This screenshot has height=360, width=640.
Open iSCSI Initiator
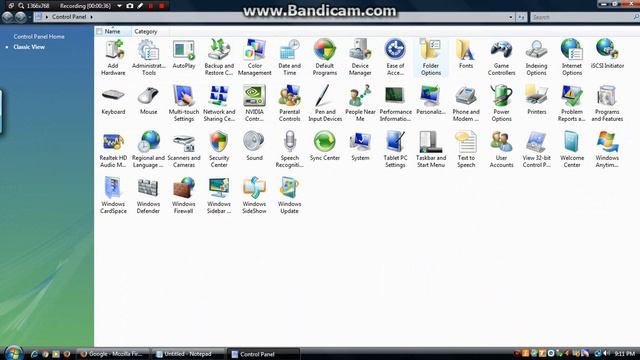[607, 55]
